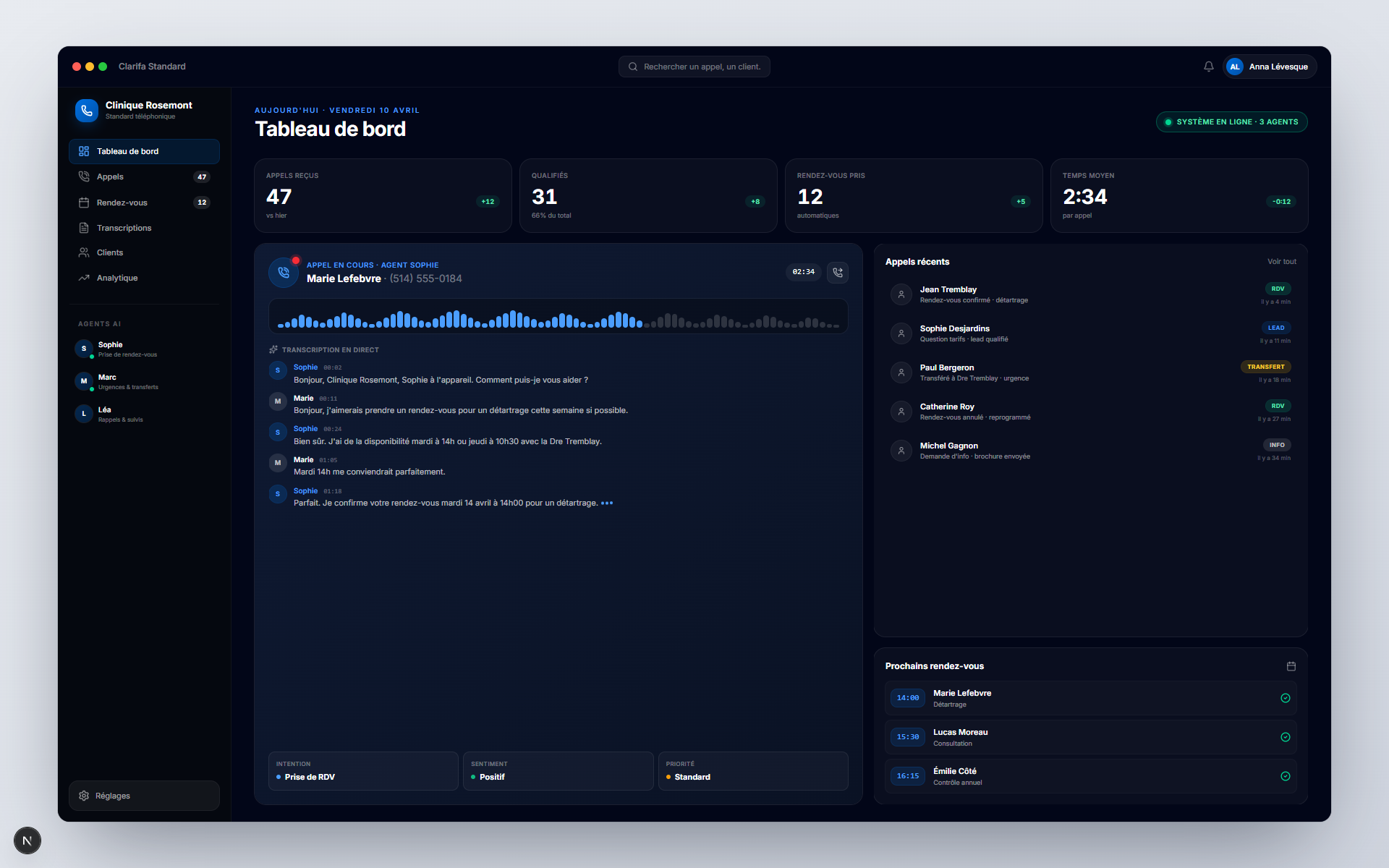This screenshot has width=1389, height=868.
Task: Select the Transcriptions document icon
Action: point(84,227)
